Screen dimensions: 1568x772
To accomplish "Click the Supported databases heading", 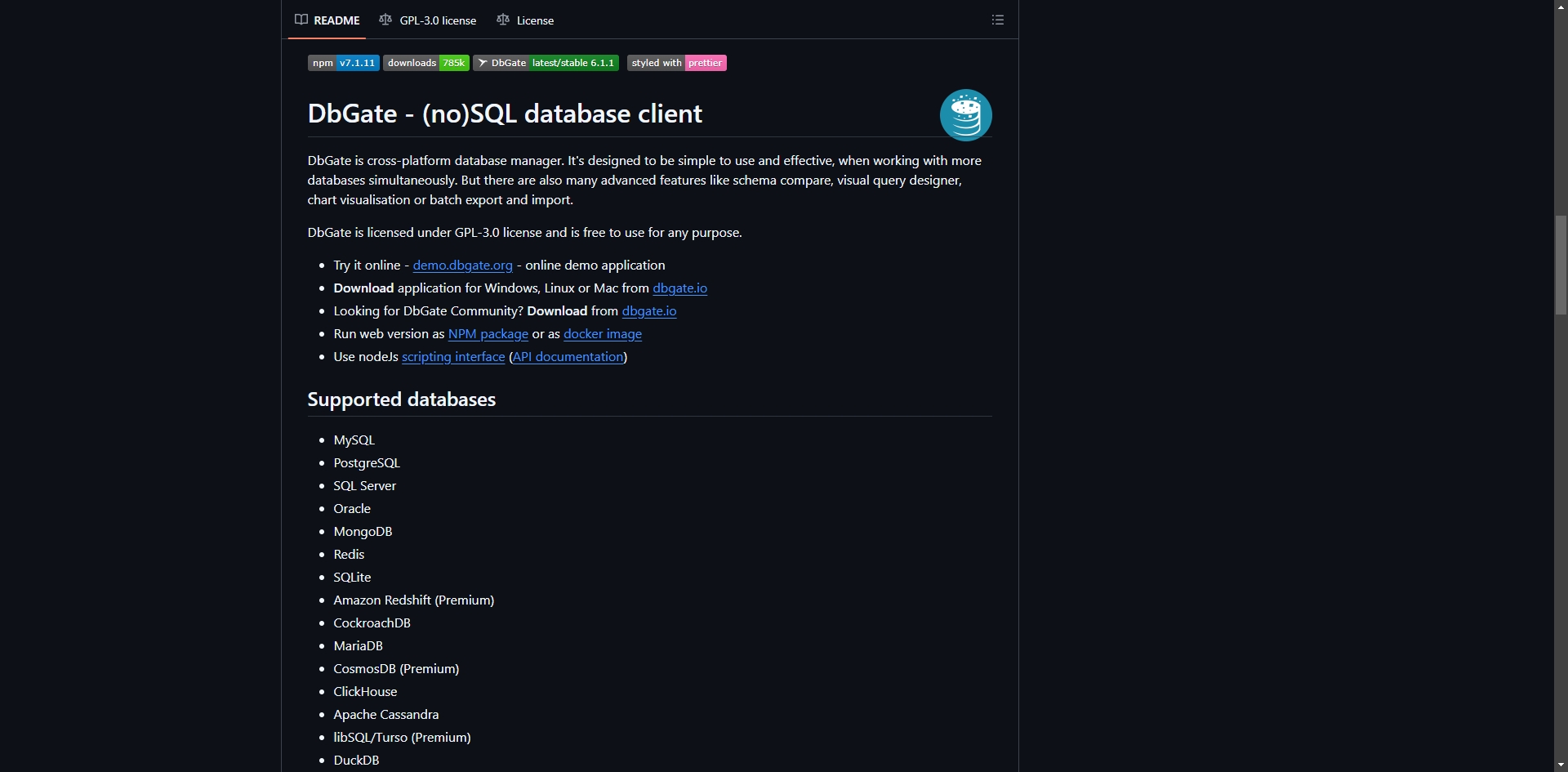I will pos(402,399).
